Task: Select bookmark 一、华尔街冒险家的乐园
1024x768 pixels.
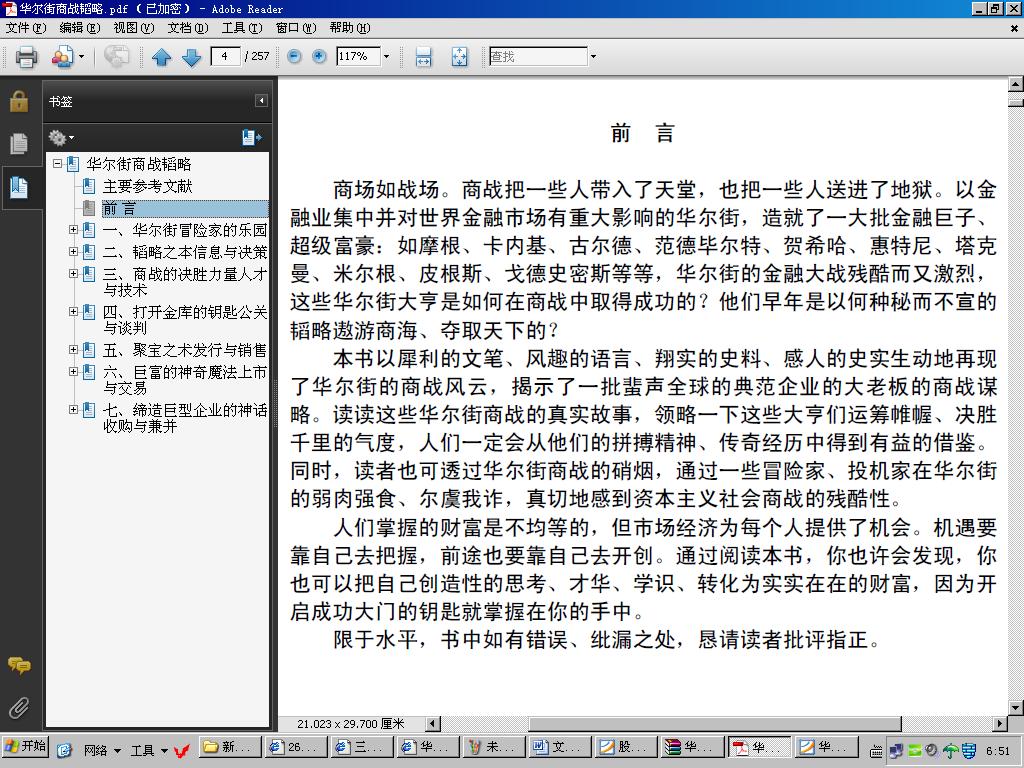Action: tap(185, 231)
